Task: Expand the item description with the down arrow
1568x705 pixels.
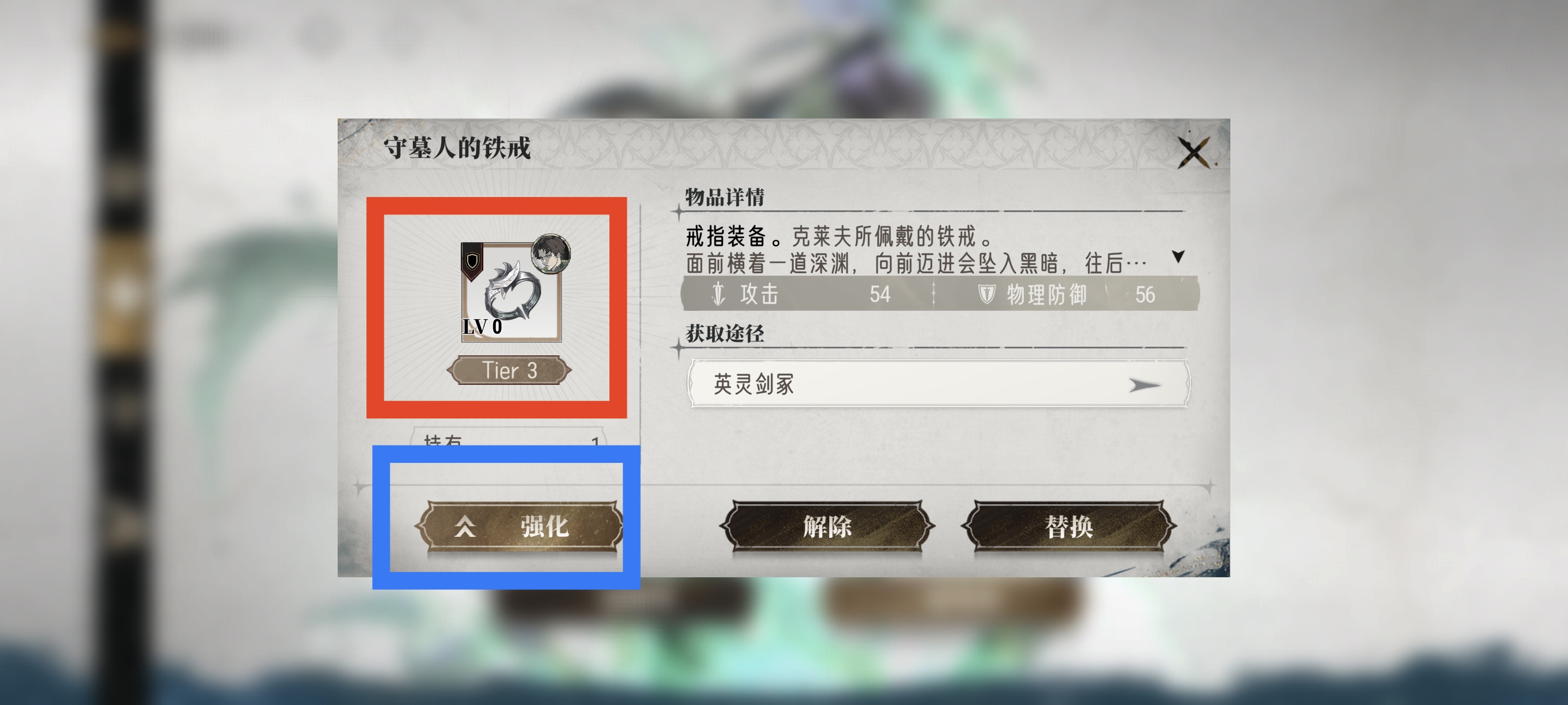Action: (1178, 256)
